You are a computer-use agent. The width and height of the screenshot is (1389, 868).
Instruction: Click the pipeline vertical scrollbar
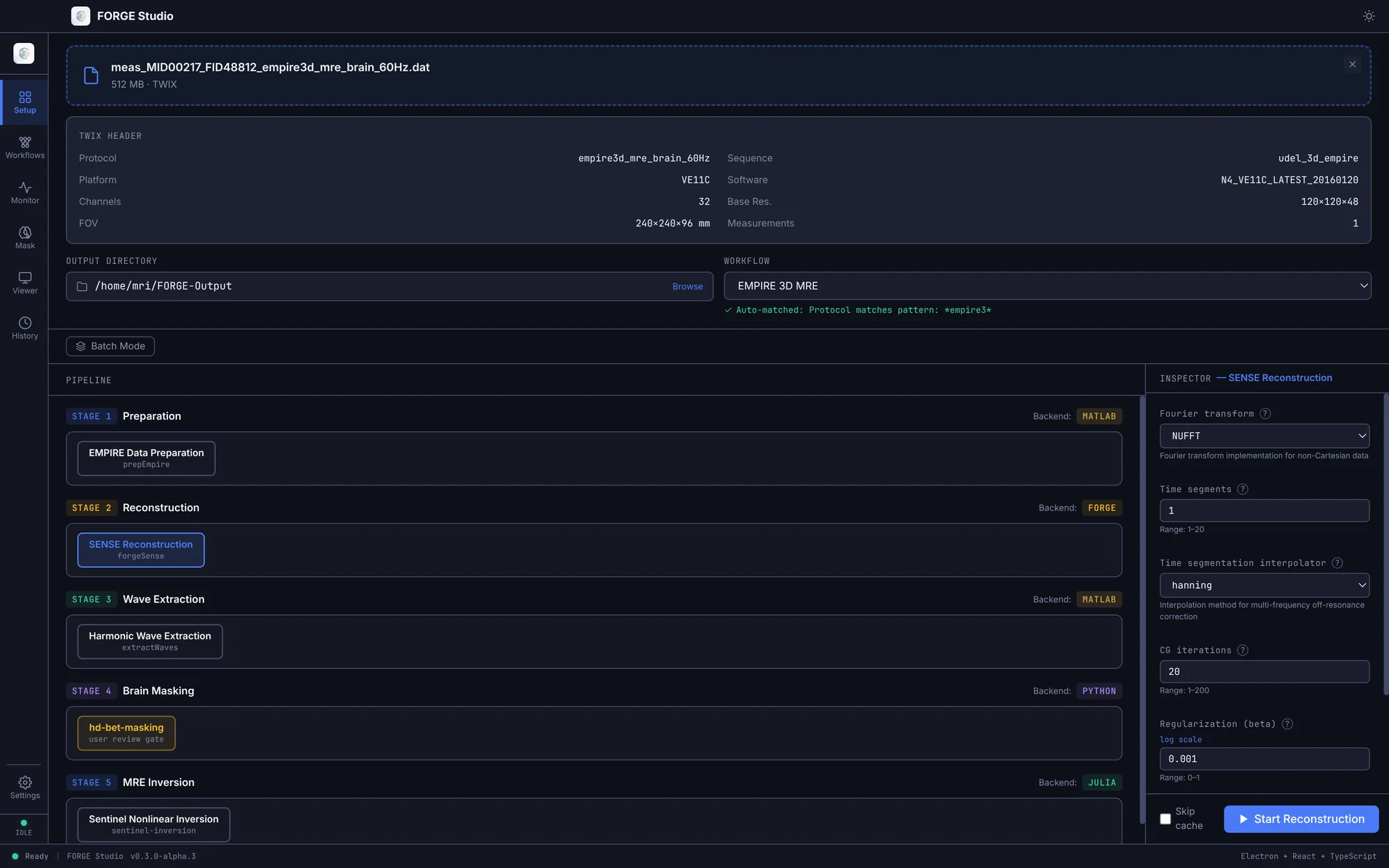(1142, 610)
